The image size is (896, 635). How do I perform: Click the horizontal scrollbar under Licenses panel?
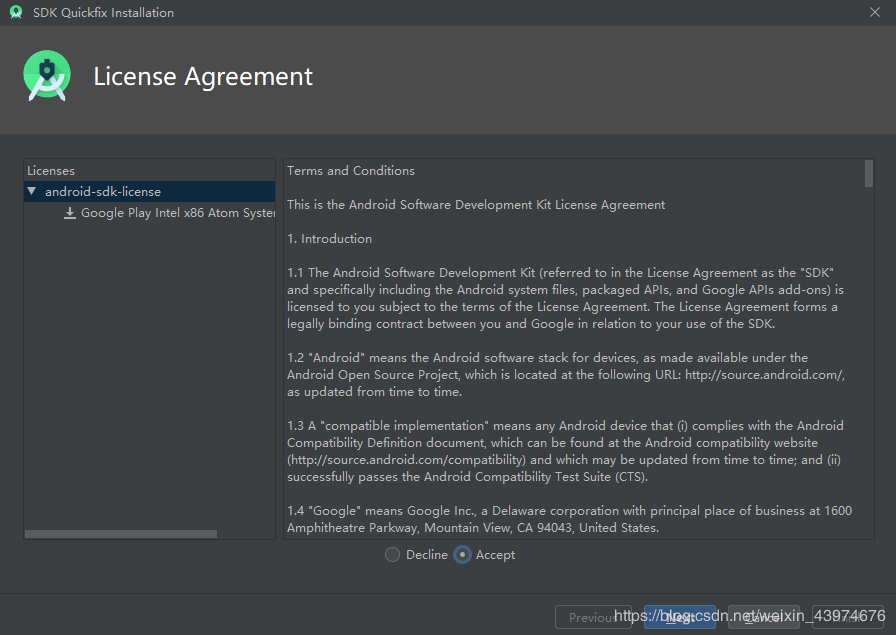120,533
